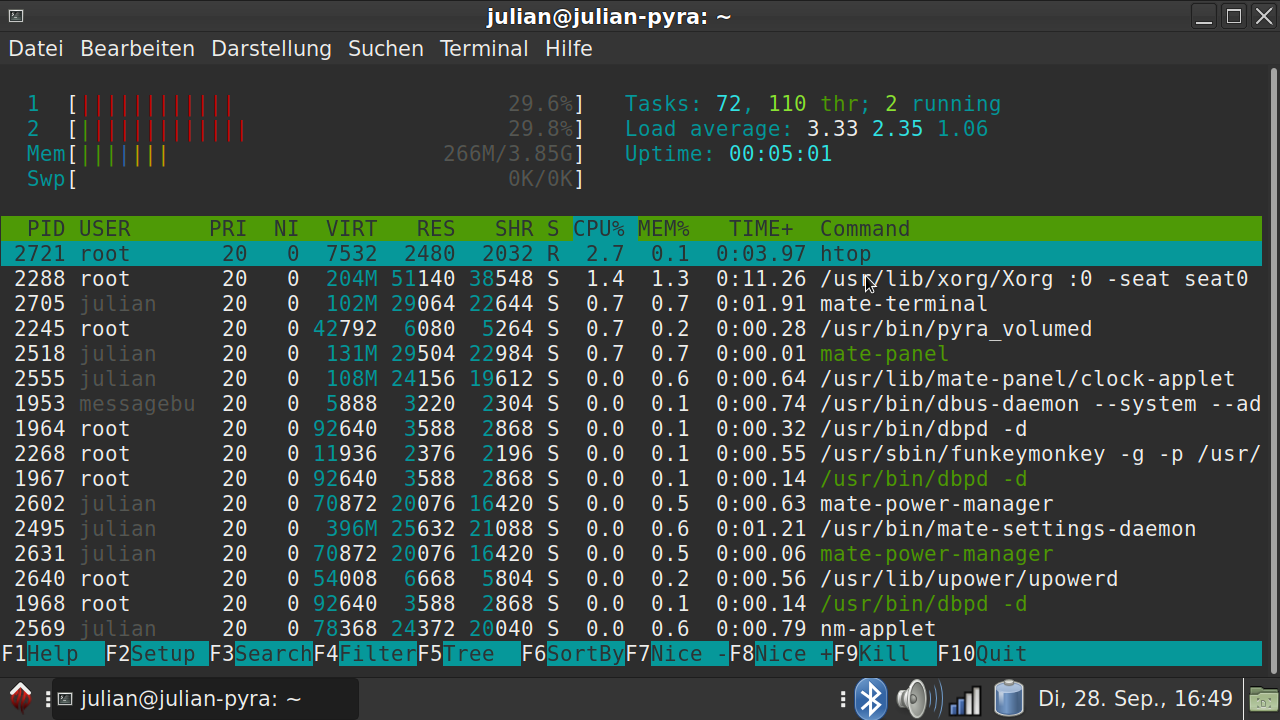Expand the Suchen menu
The image size is (1280, 720).
tap(386, 49)
